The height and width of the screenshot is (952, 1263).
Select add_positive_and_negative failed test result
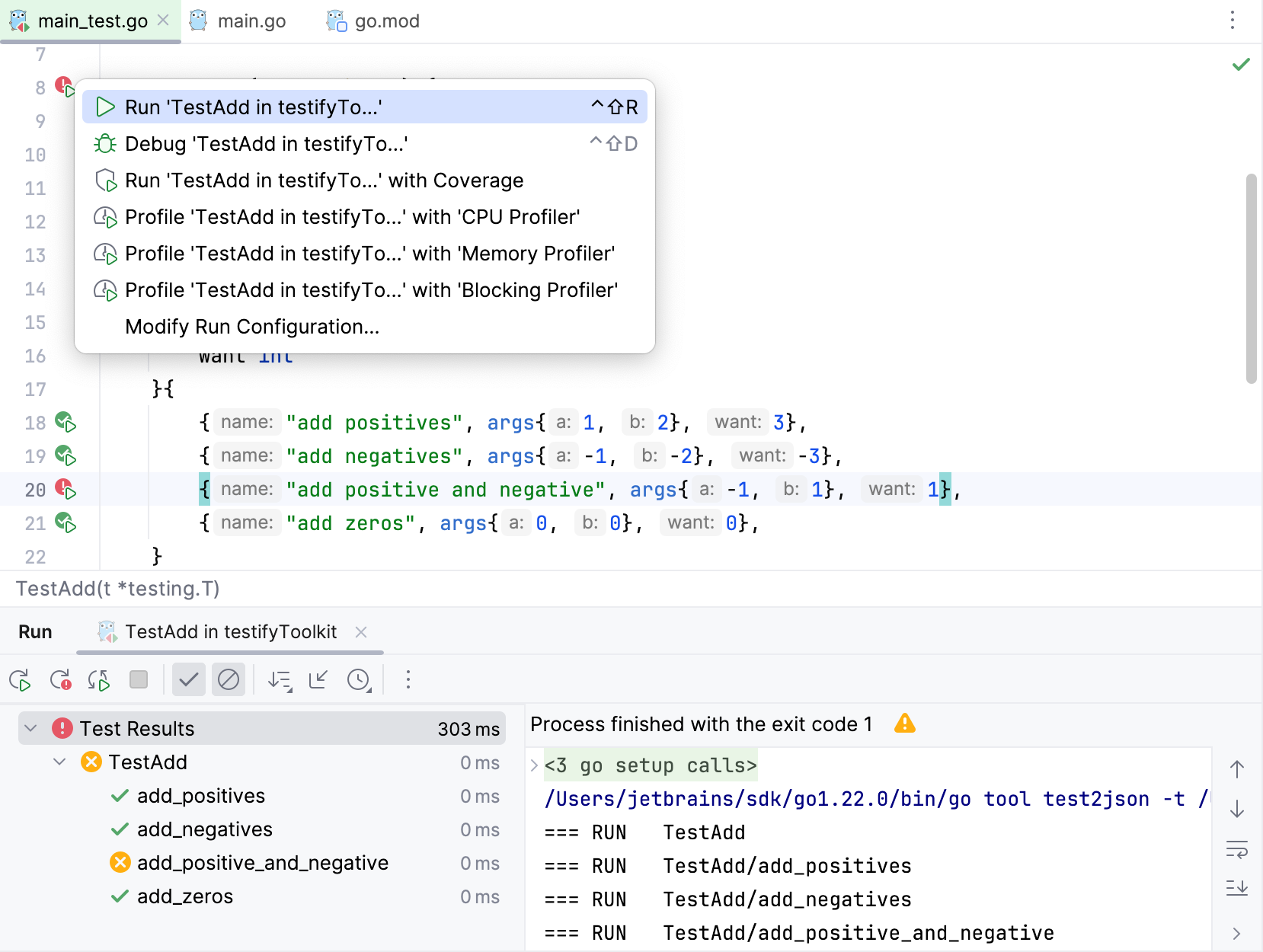click(262, 863)
